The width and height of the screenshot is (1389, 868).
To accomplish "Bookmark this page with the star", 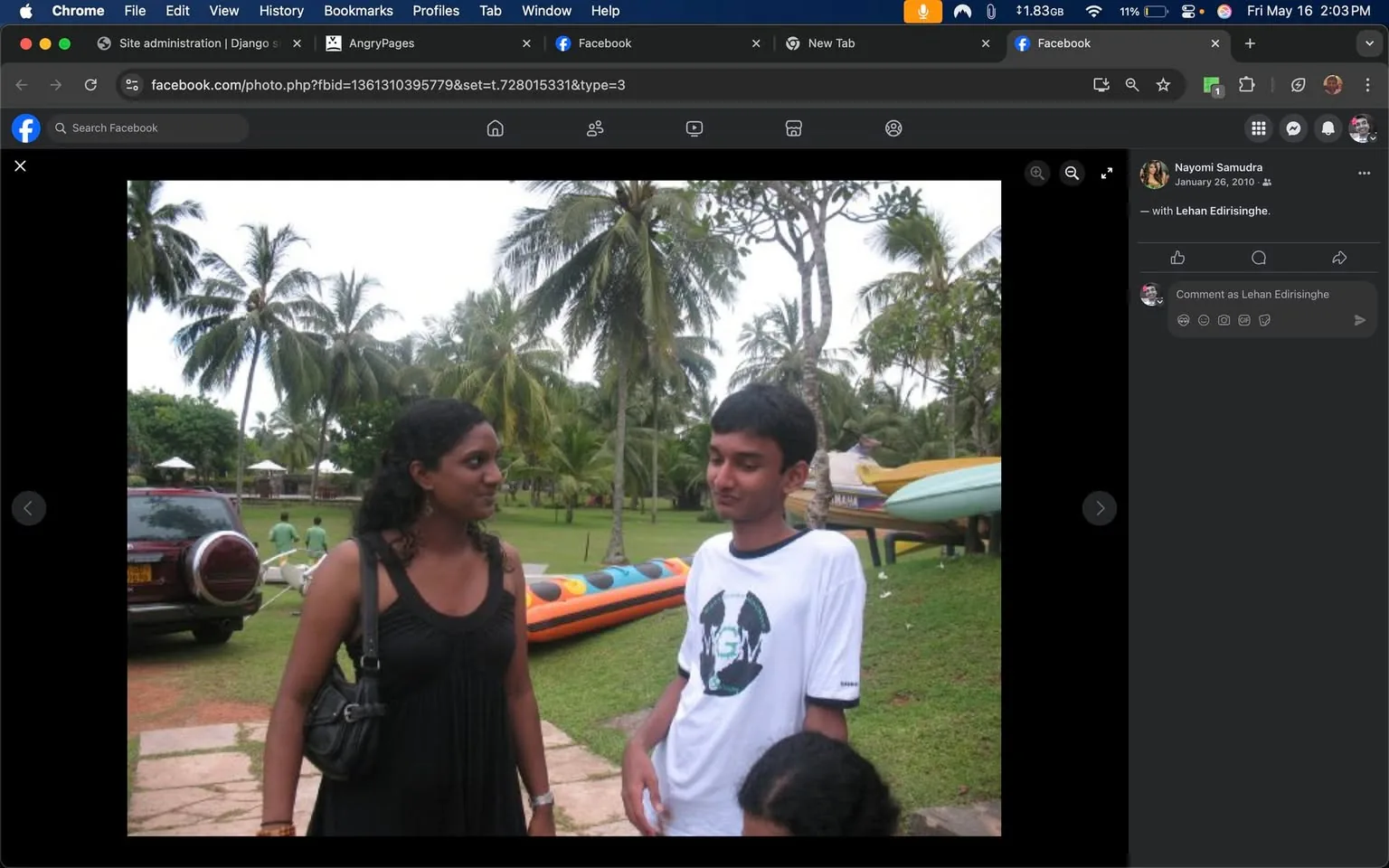I will click(1163, 85).
